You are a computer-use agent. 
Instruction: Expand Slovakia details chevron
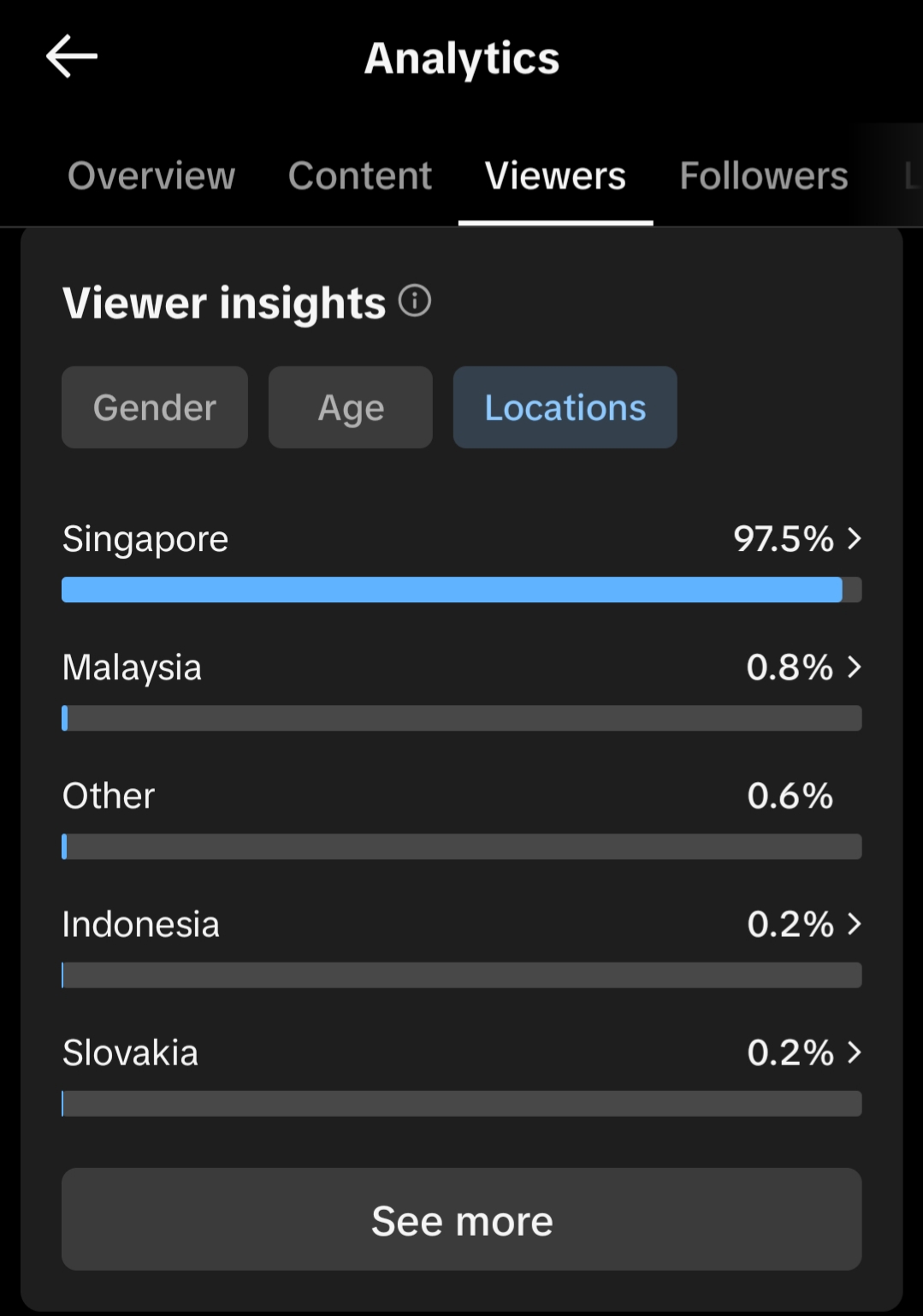tap(854, 1052)
